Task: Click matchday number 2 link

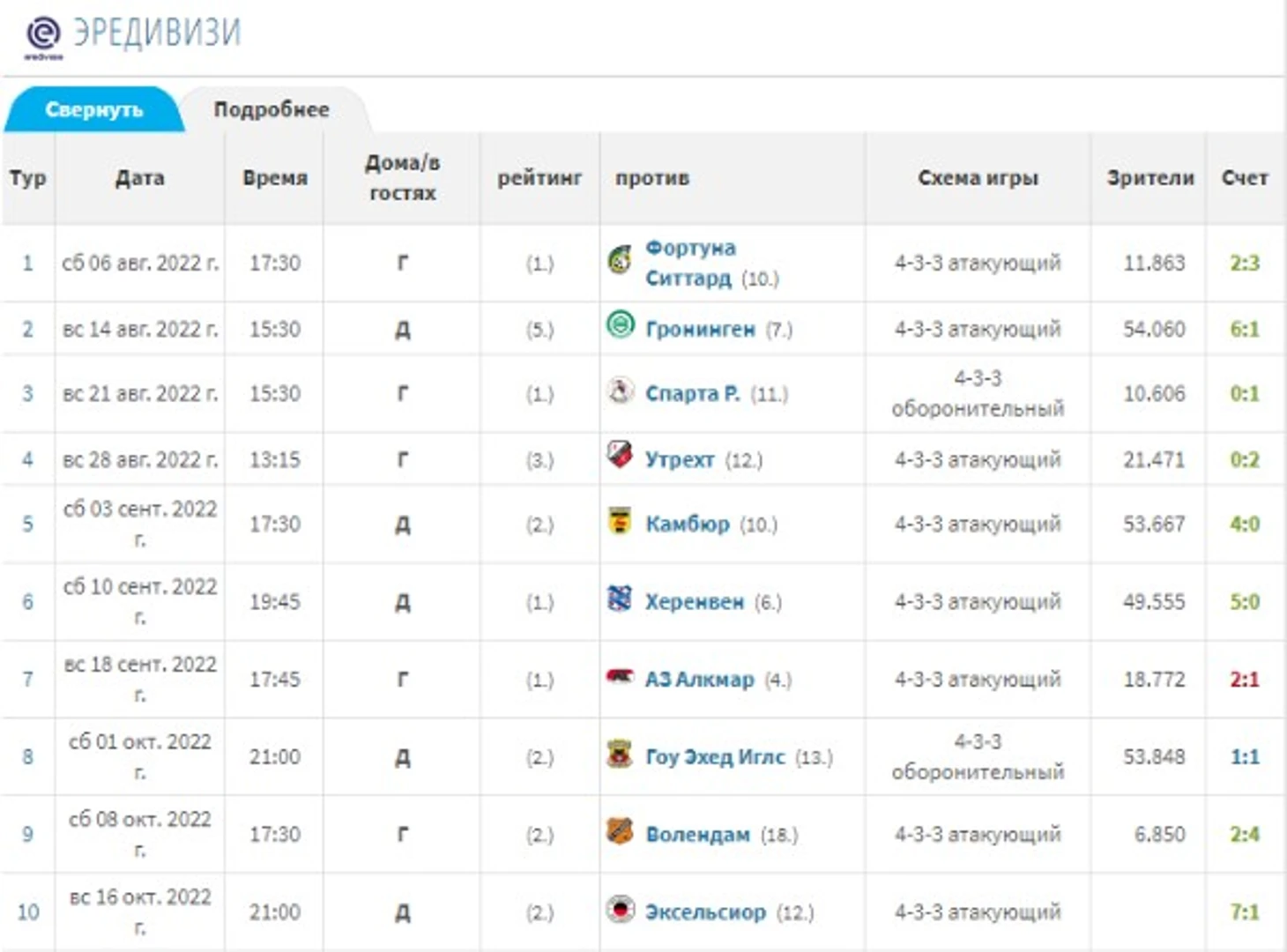Action: coord(27,329)
